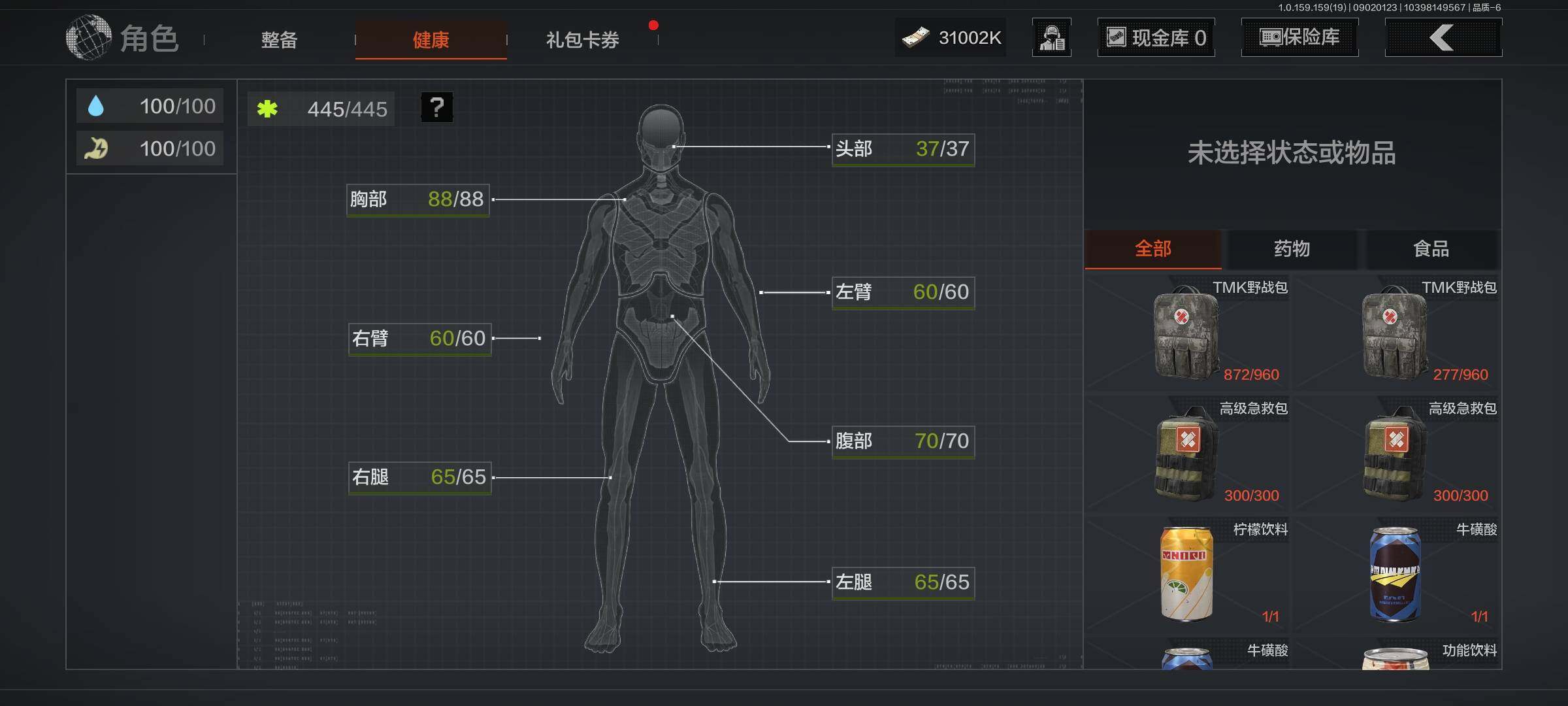Image resolution: width=1568 pixels, height=706 pixels.
Task: Select the second 高级急救包 item
Action: point(1397,453)
